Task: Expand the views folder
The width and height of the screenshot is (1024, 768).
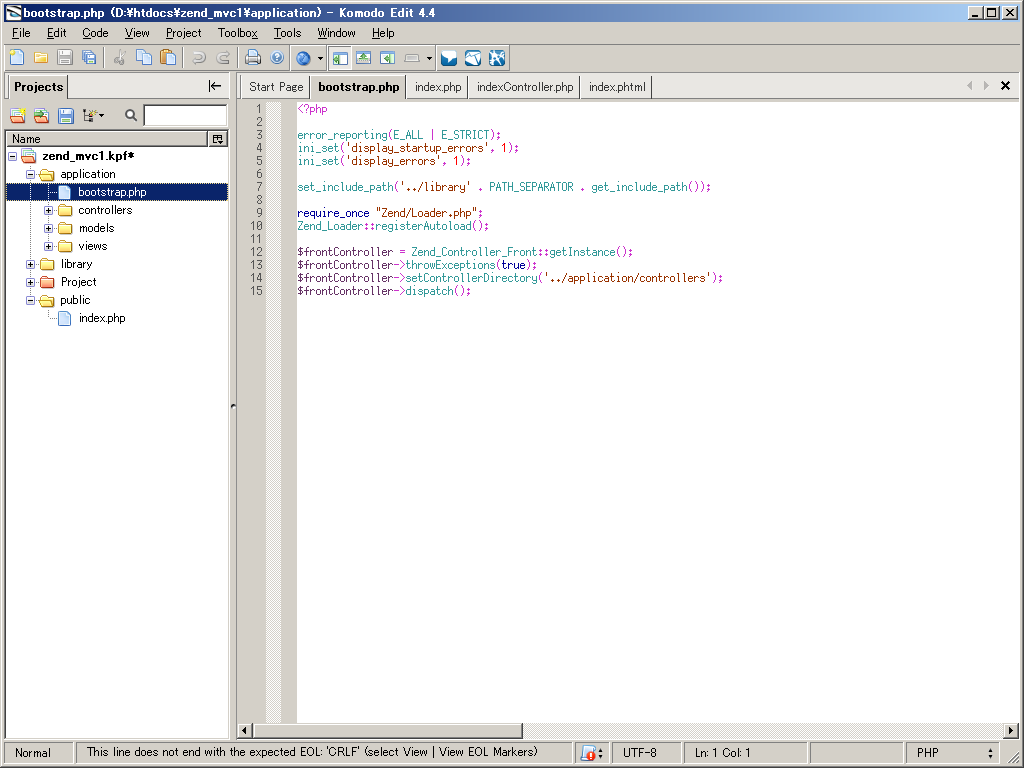Action: (x=48, y=246)
